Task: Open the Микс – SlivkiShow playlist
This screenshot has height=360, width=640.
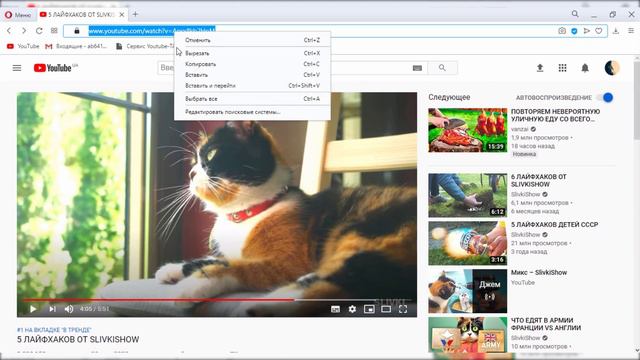Action: (539, 272)
